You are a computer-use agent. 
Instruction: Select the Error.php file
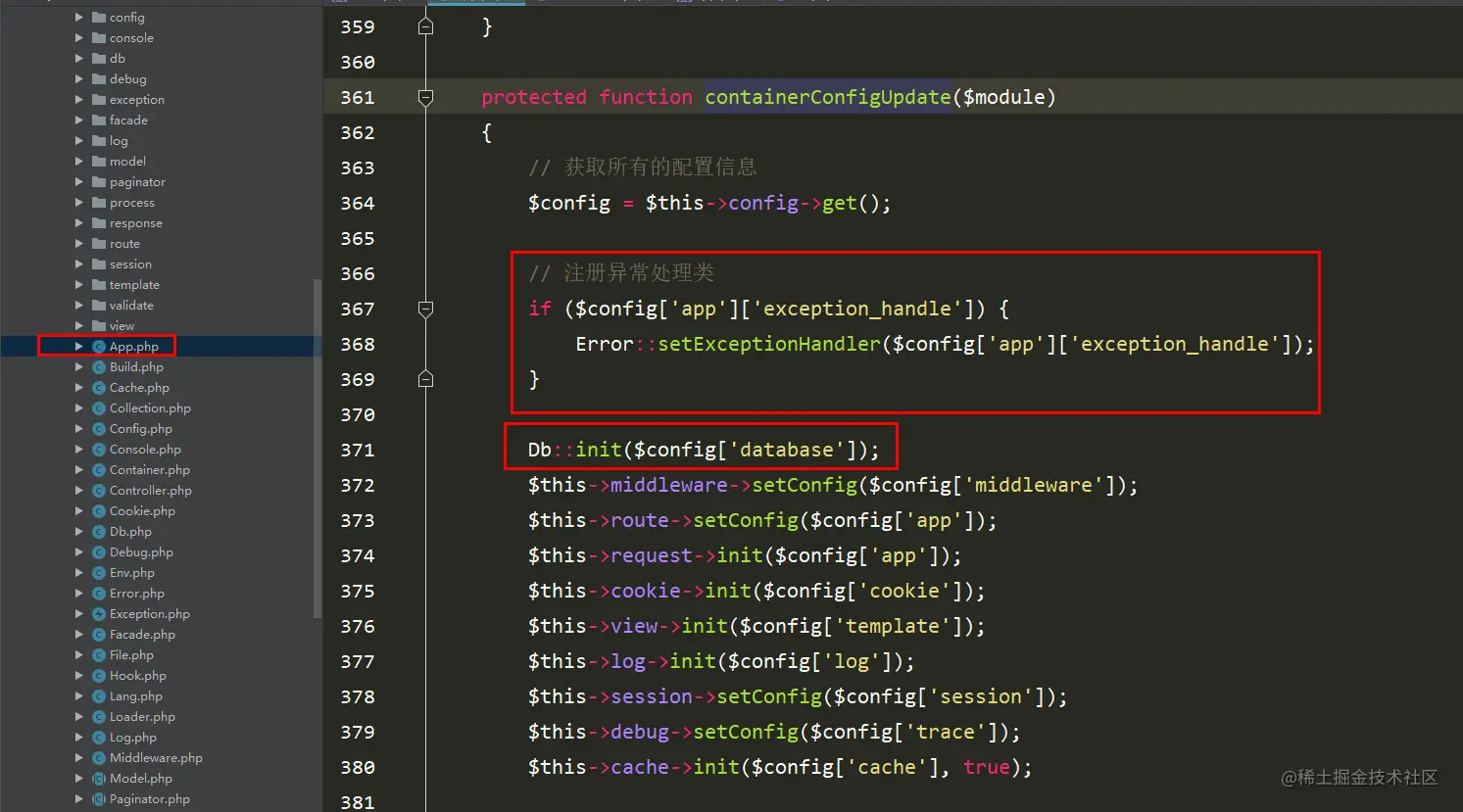point(137,594)
